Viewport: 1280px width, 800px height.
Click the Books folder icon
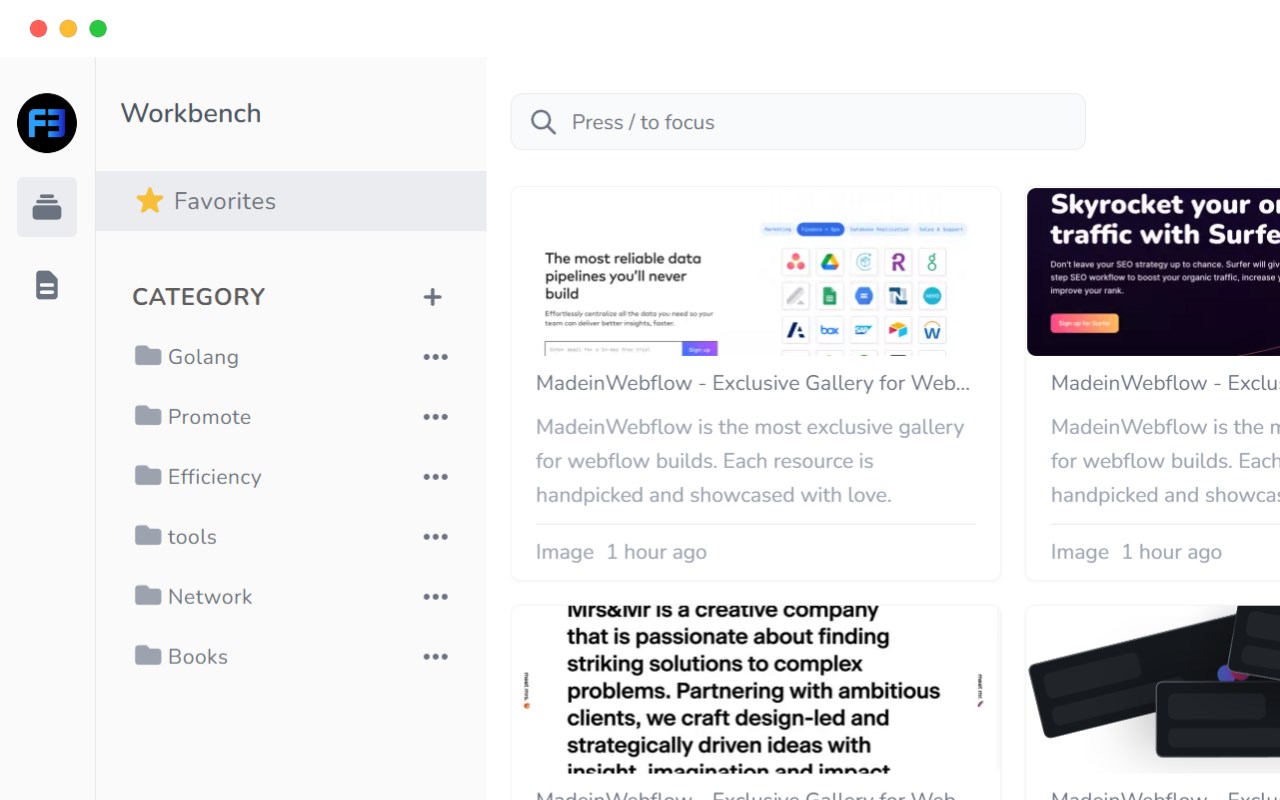click(x=148, y=656)
